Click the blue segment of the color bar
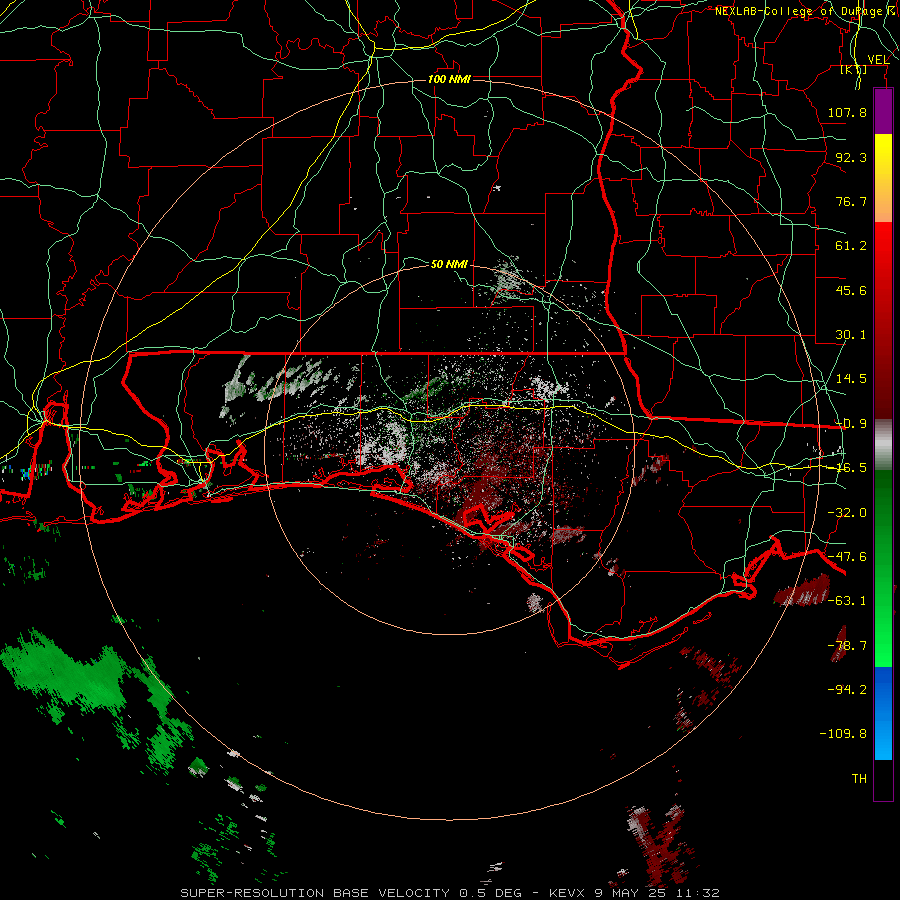Screen dimensions: 900x900 [x=883, y=713]
